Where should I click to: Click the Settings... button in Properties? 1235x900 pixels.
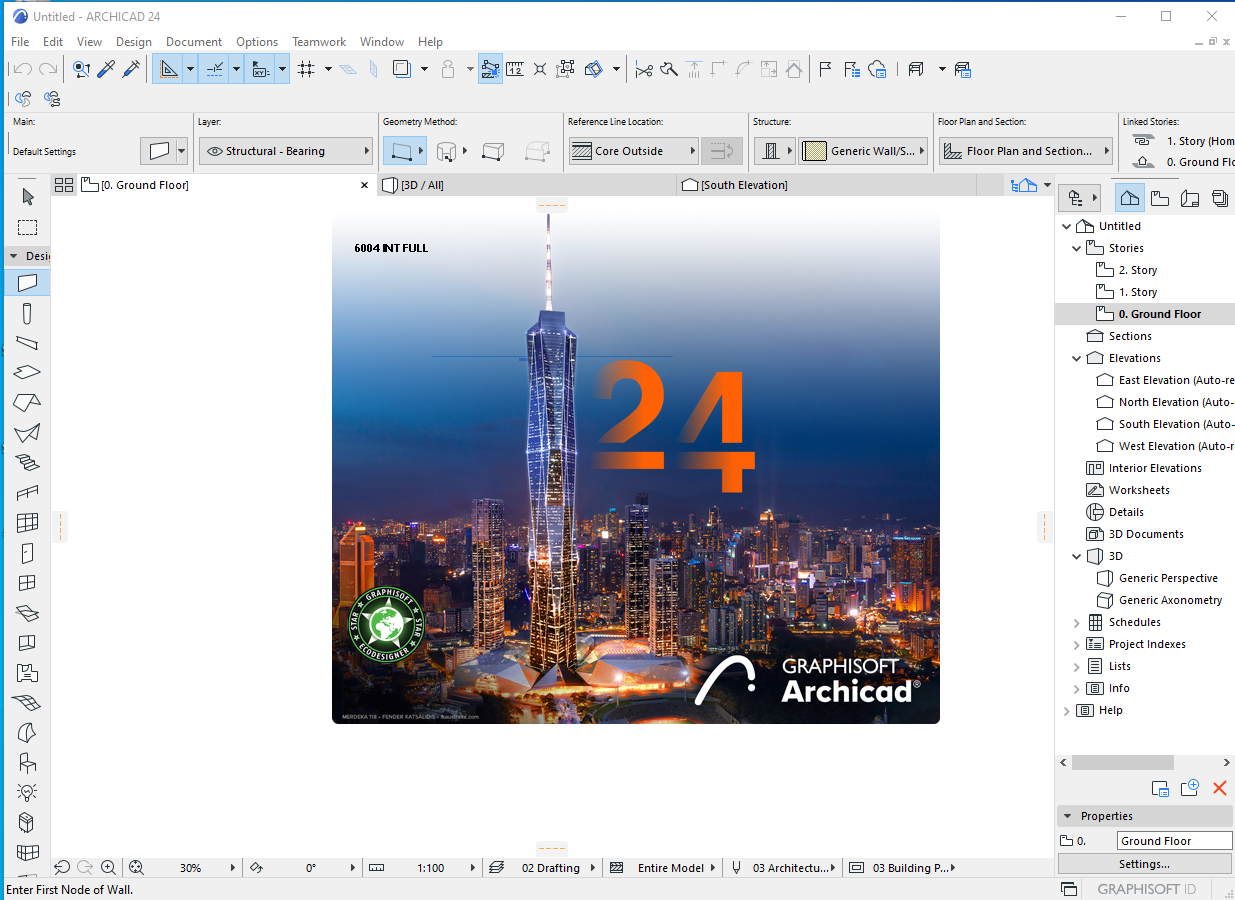[x=1145, y=864]
